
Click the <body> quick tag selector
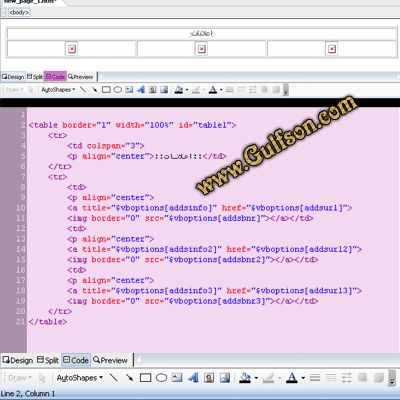point(19,12)
